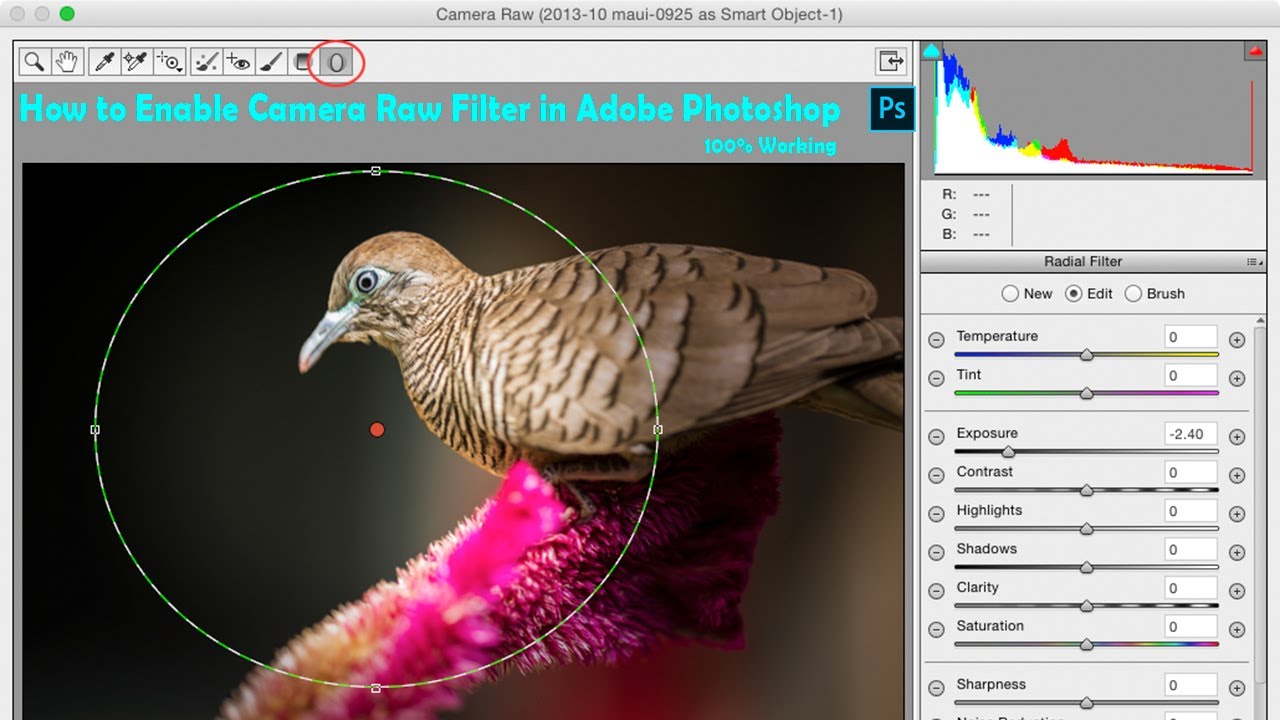Decrease Exposure with minus button
The height and width of the screenshot is (720, 1280).
[x=936, y=437]
